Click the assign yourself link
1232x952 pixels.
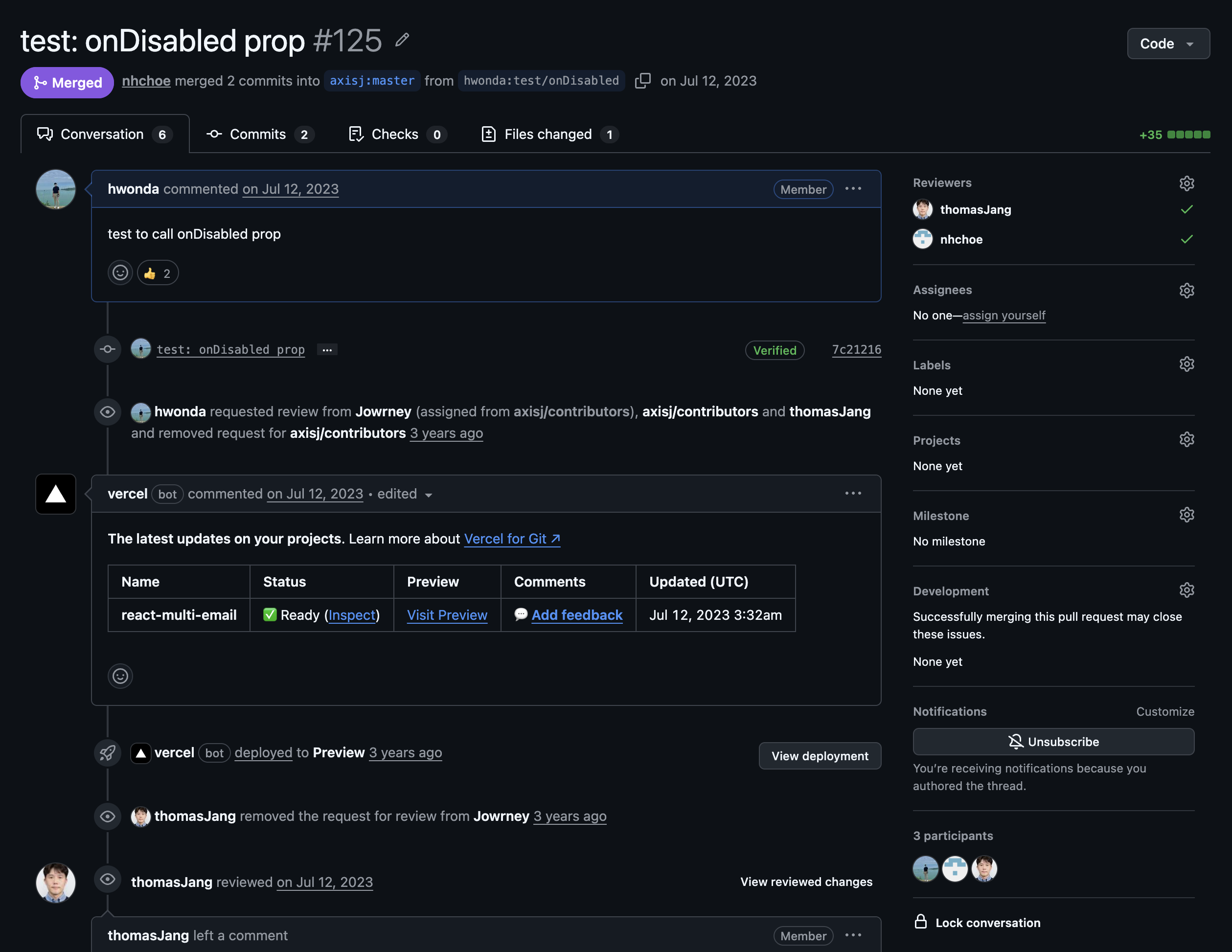[1004, 315]
